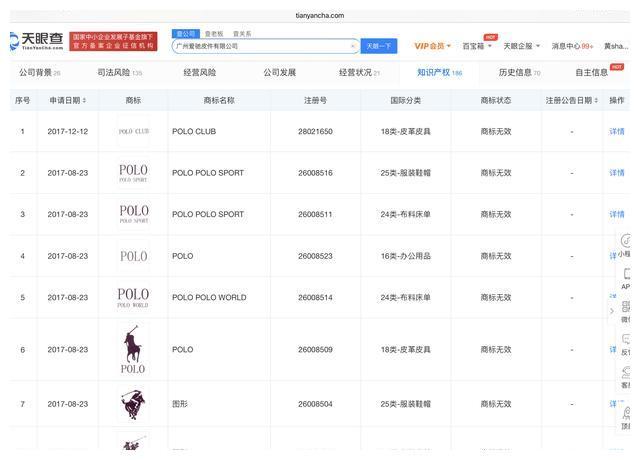Click the company name search field
The width and height of the screenshot is (640, 460).
pos(260,46)
